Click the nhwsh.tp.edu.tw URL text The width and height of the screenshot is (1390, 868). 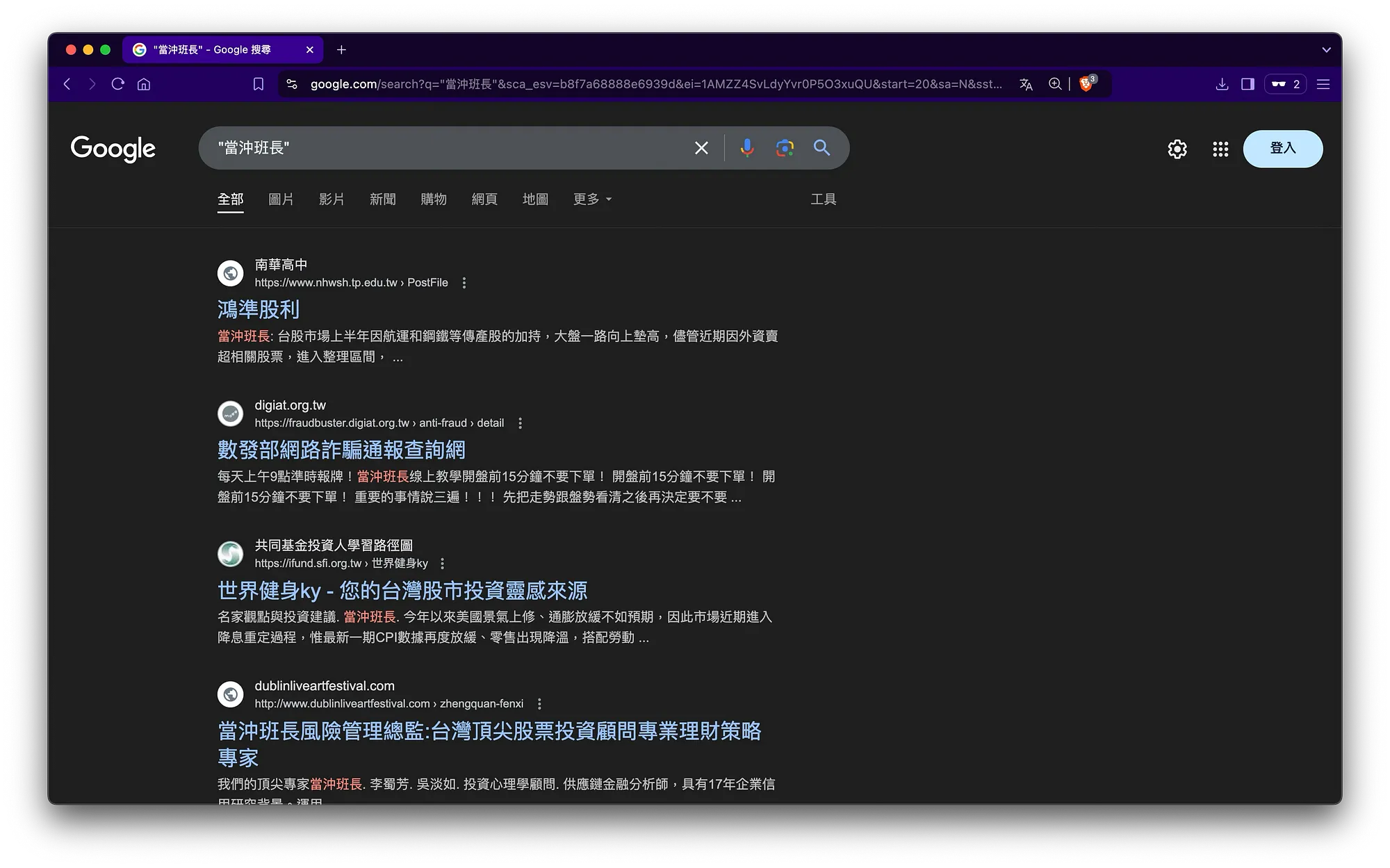(351, 283)
